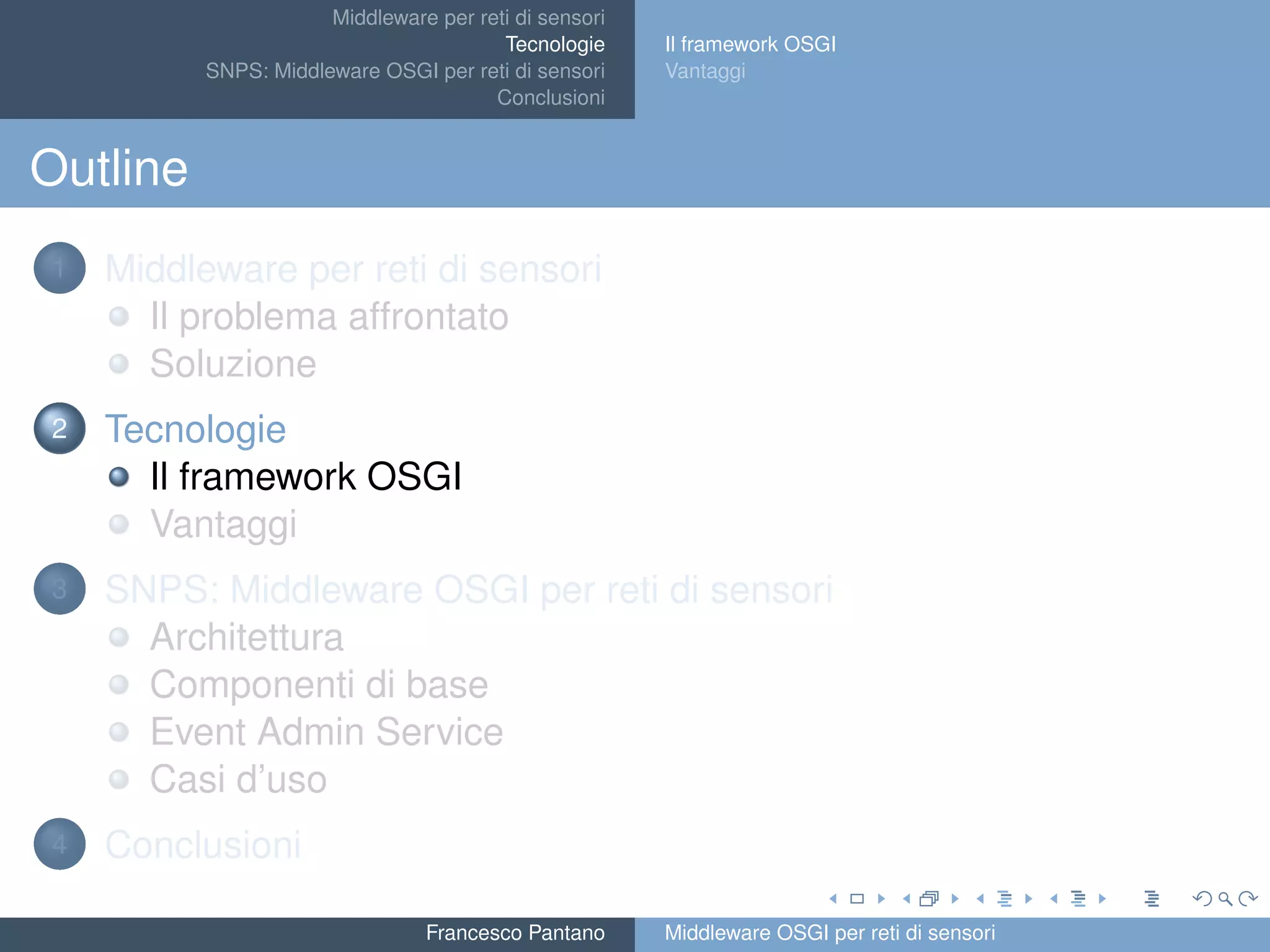Go to previous subsection arrow
This screenshot has width=1270, height=952.
980,899
